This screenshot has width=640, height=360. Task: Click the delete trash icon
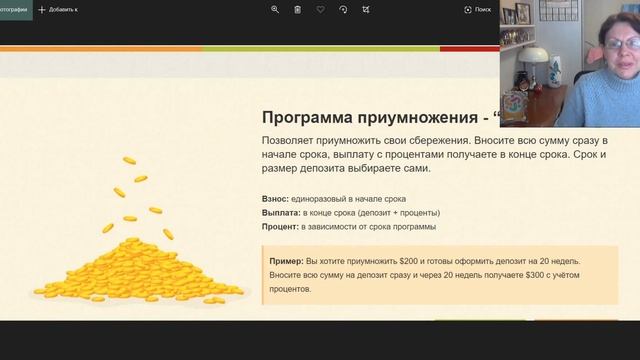coord(298,9)
